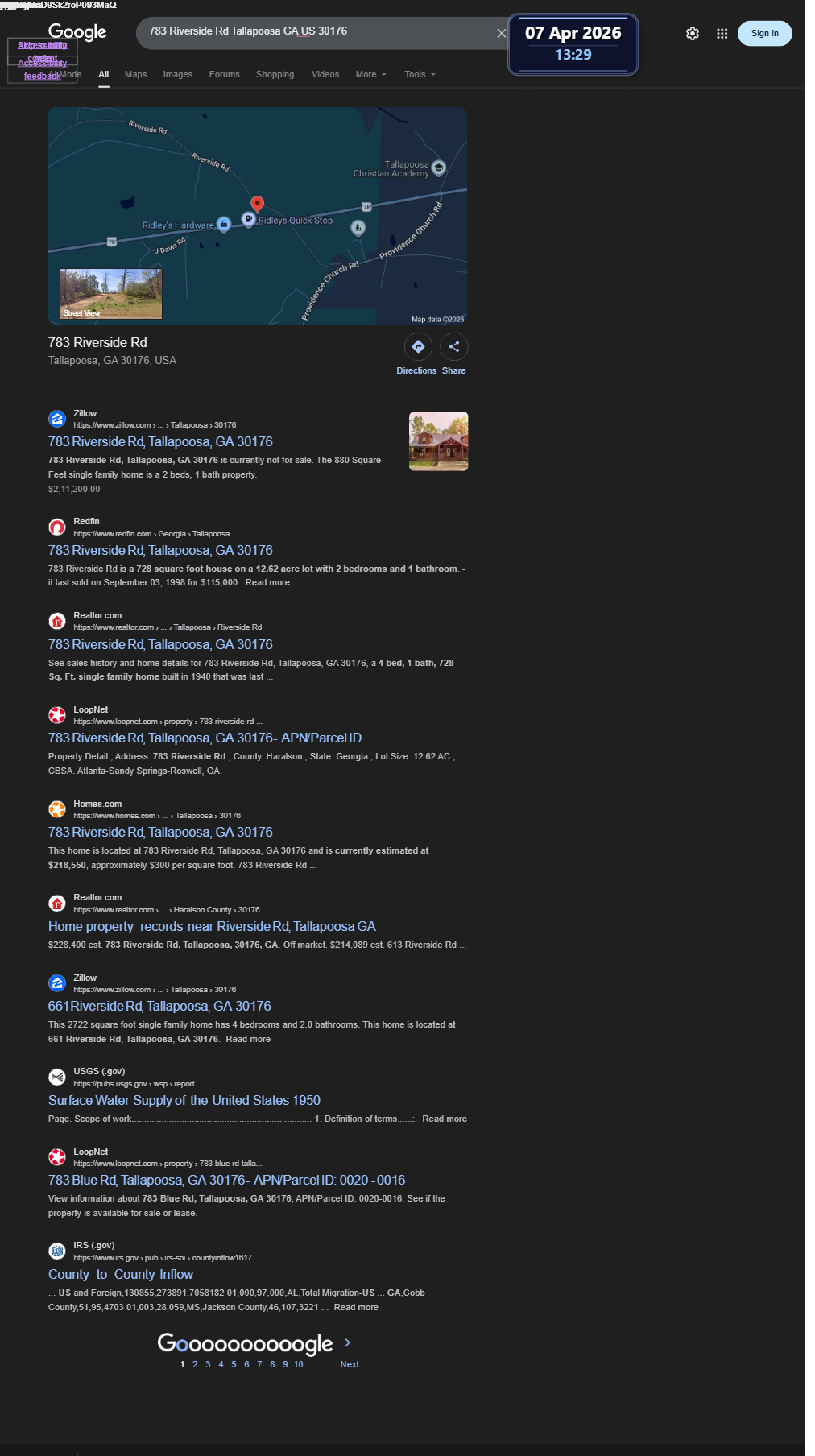Open the Tools dropdown
815x1456 pixels.
(420, 74)
